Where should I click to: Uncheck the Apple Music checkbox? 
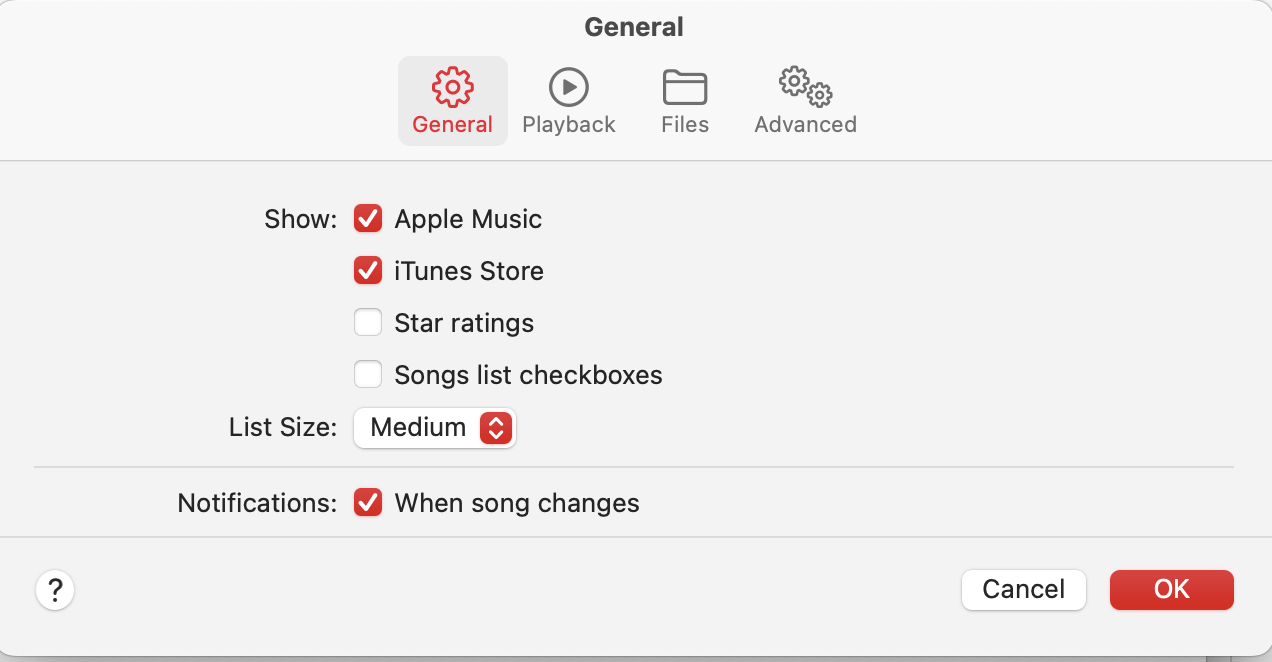click(368, 219)
